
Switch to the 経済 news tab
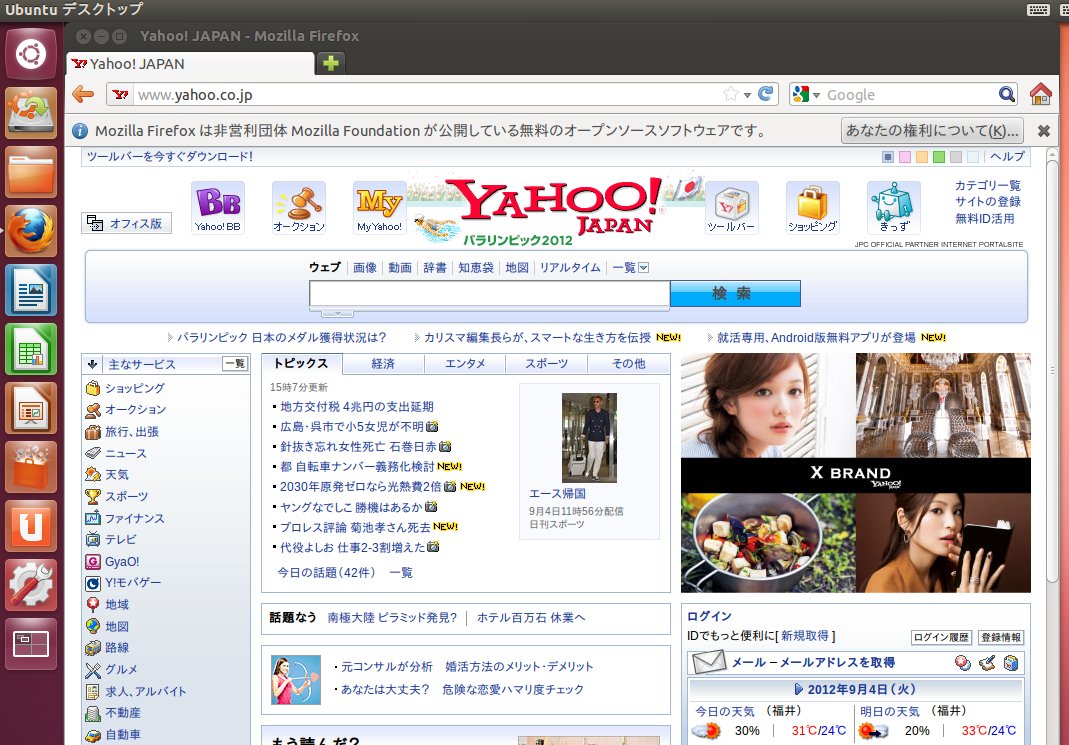[x=383, y=364]
